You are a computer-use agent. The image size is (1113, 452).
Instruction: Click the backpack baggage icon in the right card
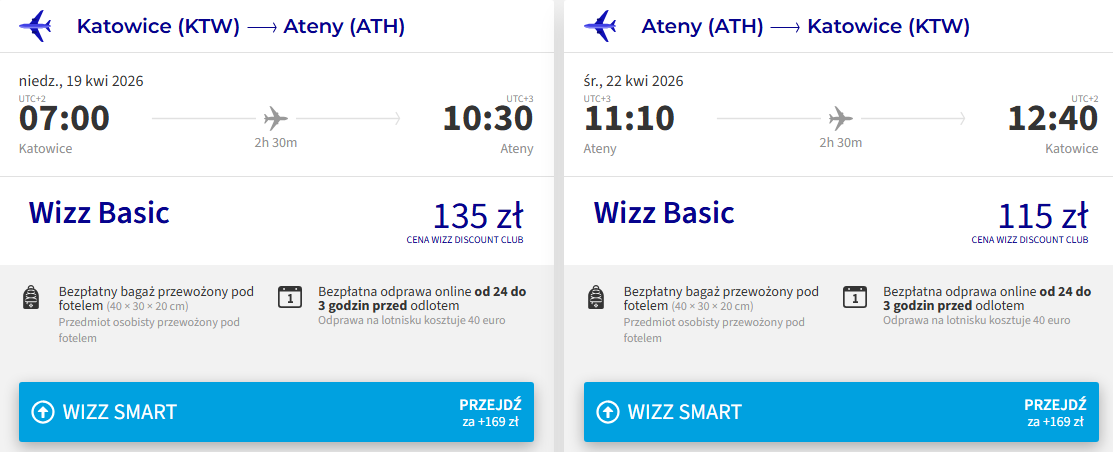595,297
